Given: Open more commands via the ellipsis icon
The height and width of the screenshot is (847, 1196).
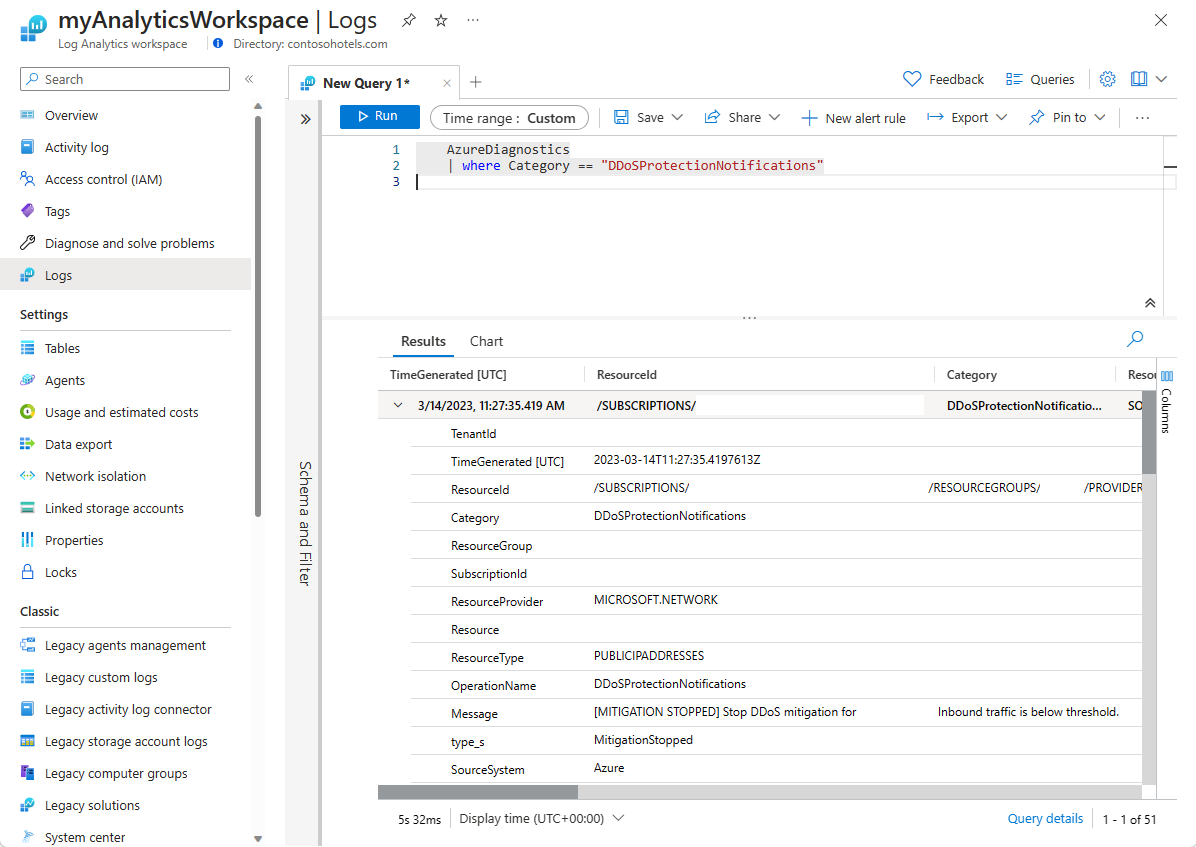Looking at the screenshot, I should [472, 19].
